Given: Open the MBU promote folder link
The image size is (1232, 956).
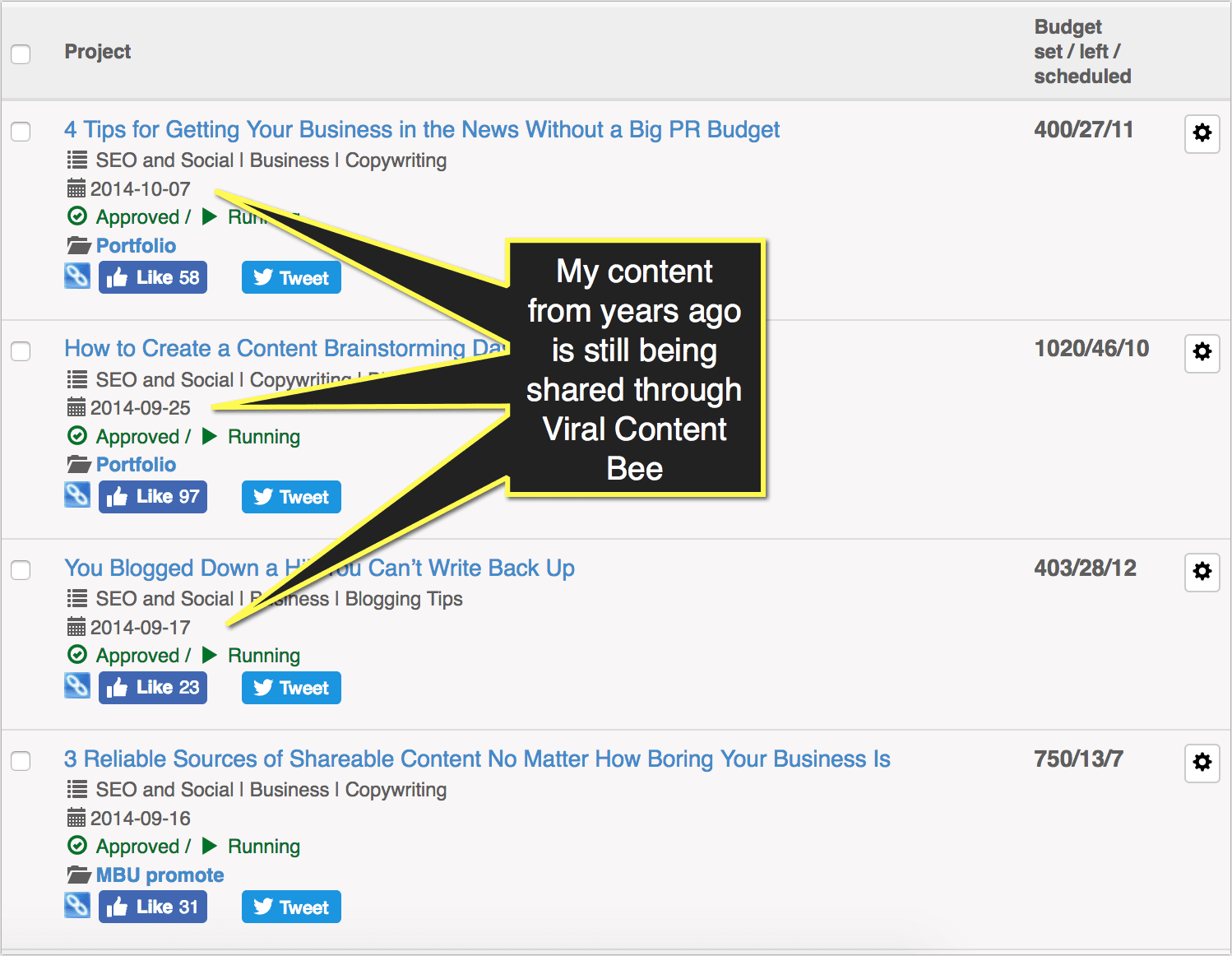Looking at the screenshot, I should [160, 875].
